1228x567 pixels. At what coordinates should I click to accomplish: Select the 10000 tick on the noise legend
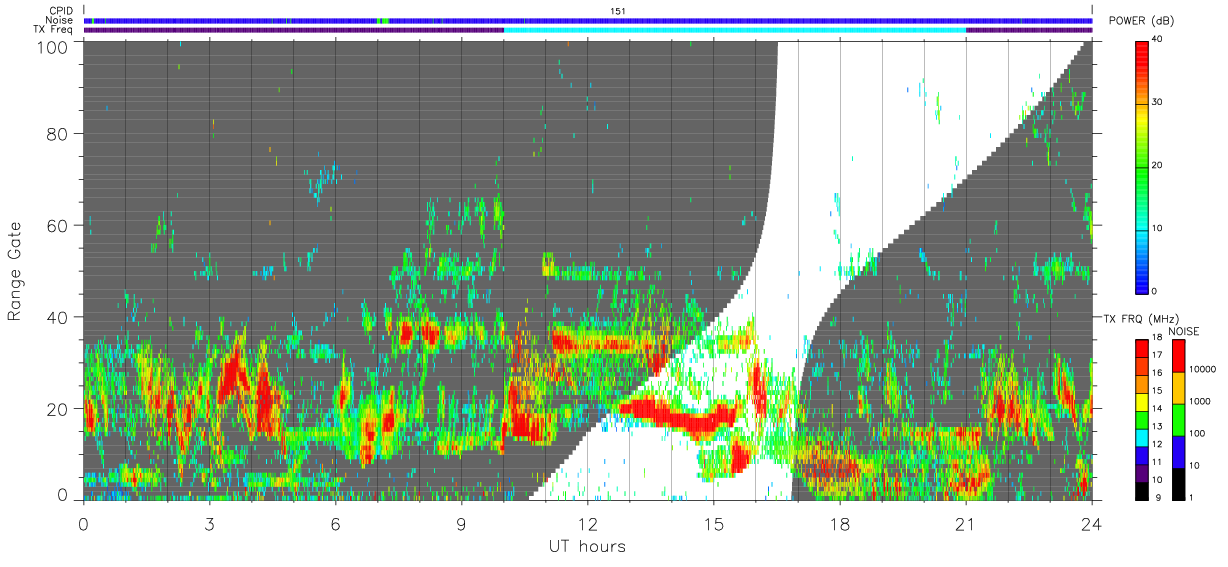click(1203, 371)
